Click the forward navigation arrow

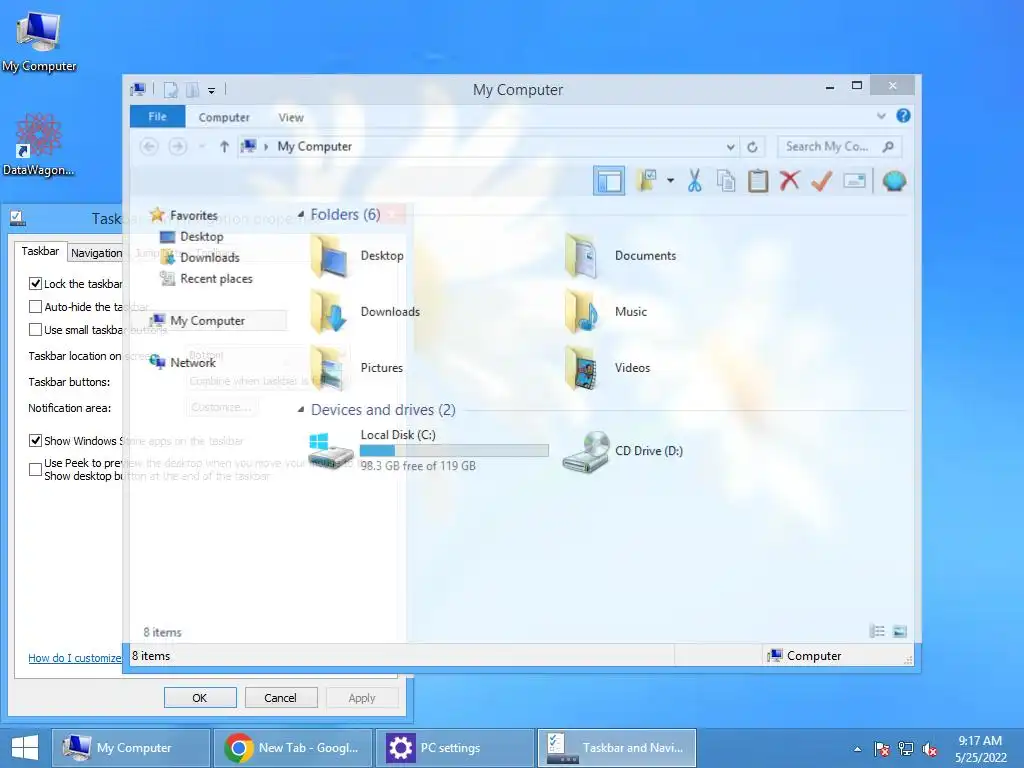(178, 147)
